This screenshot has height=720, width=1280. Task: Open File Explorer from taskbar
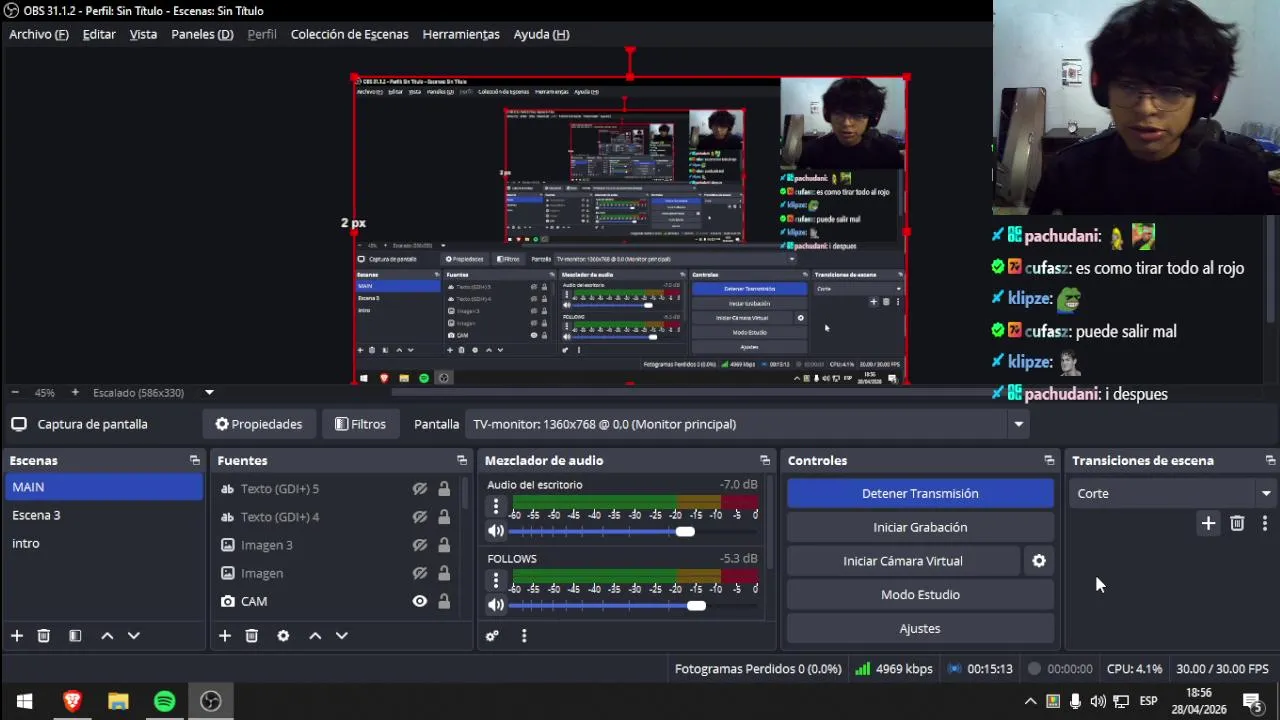(x=118, y=701)
